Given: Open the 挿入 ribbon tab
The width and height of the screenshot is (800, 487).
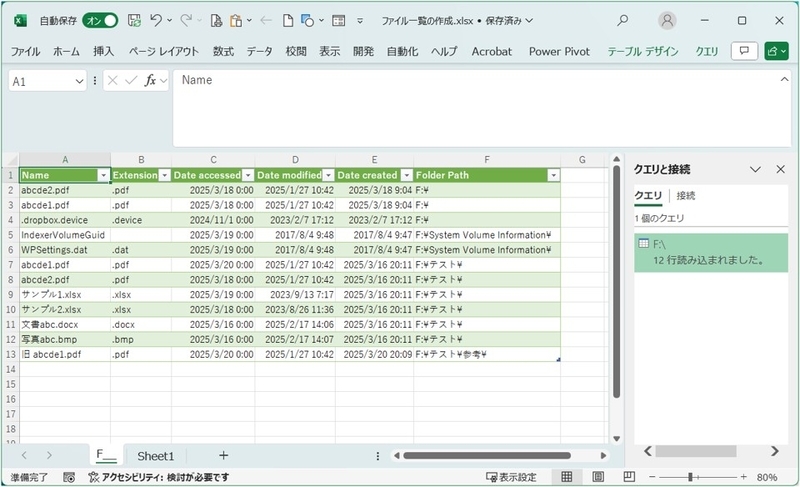Looking at the screenshot, I should (x=104, y=52).
